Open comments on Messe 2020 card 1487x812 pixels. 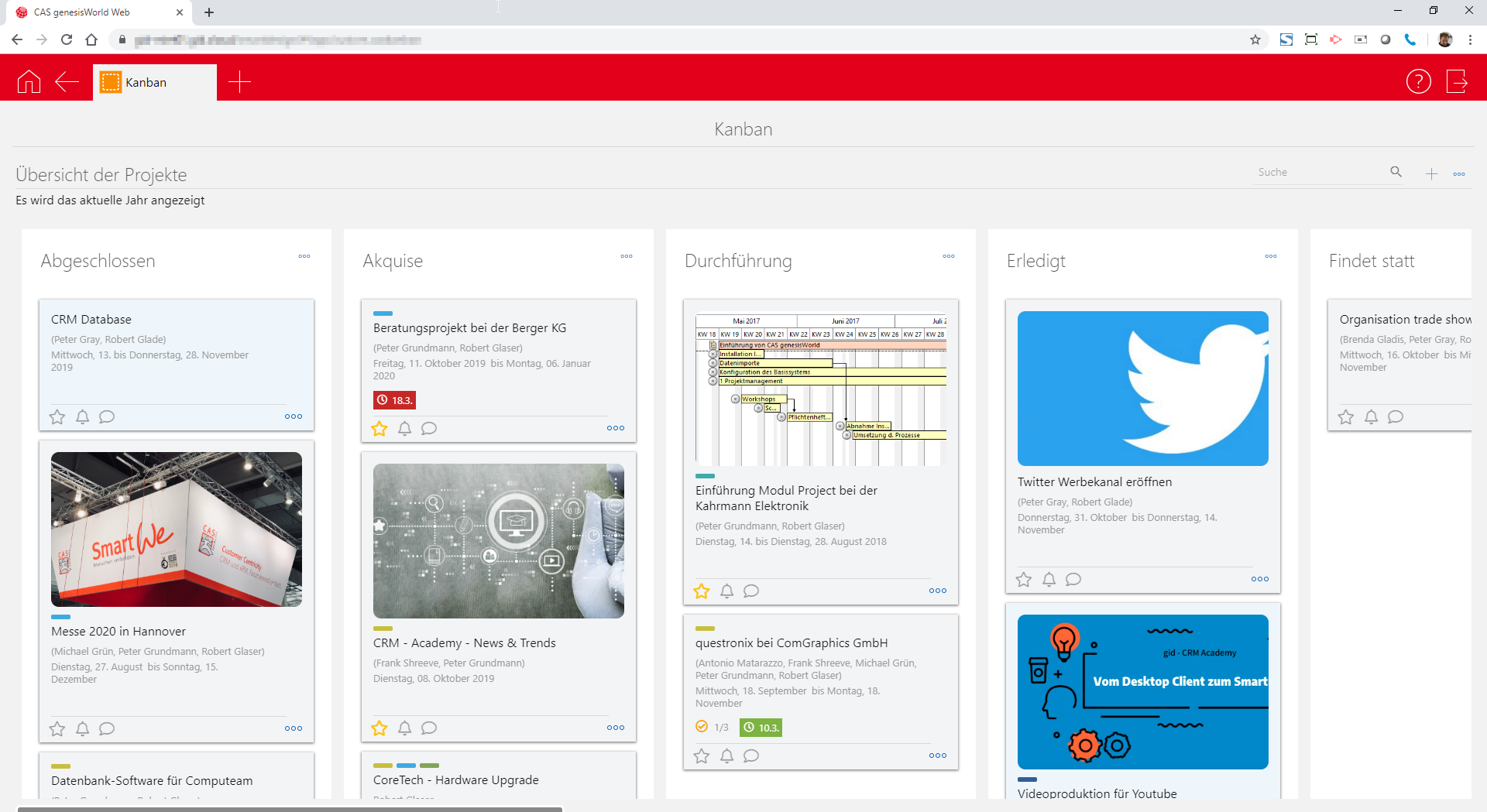[107, 729]
